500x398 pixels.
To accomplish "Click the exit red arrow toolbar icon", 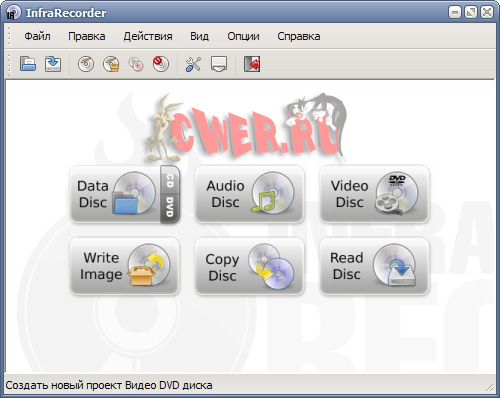I will click(x=252, y=64).
